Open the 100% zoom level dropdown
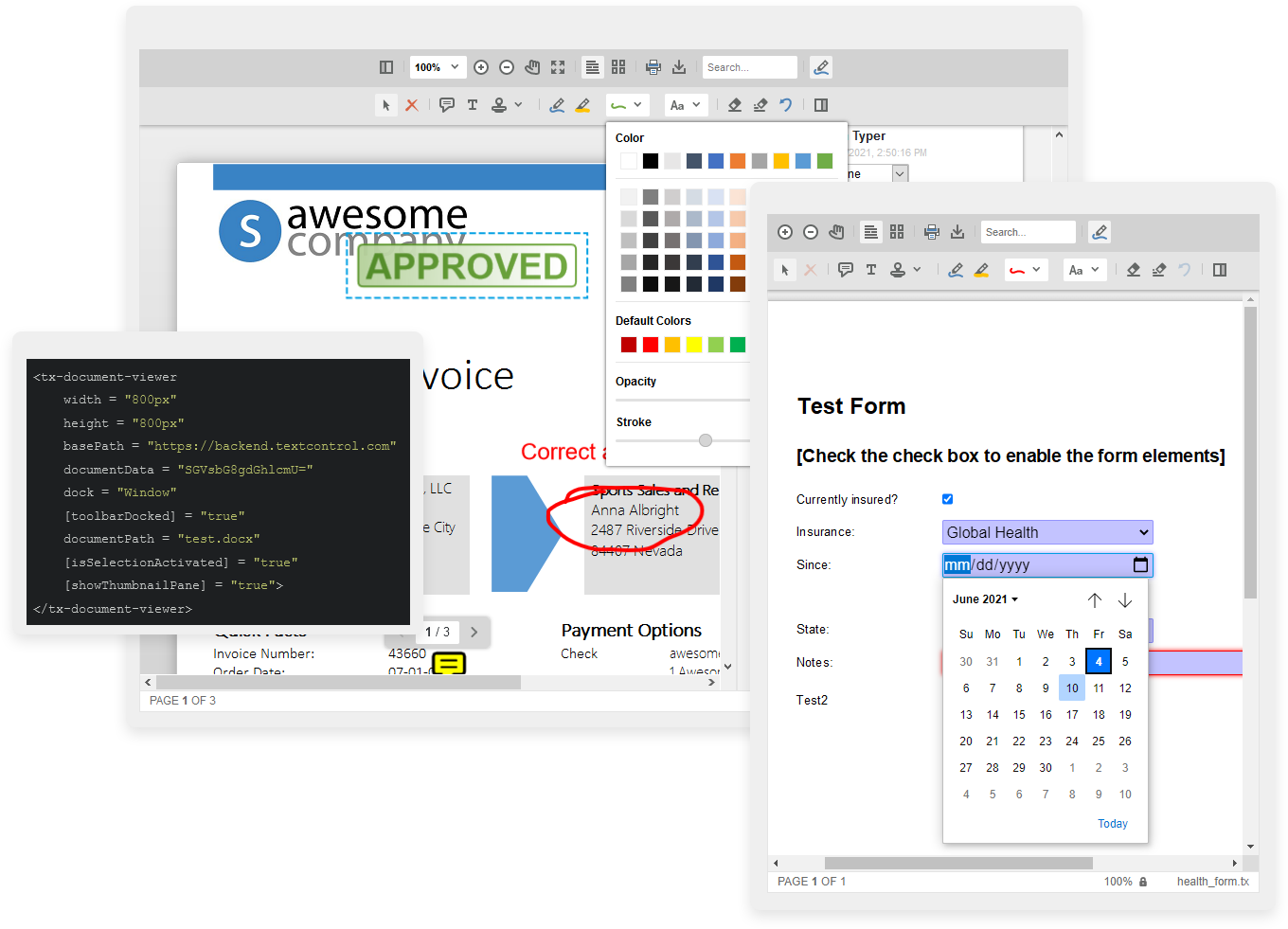 (438, 67)
